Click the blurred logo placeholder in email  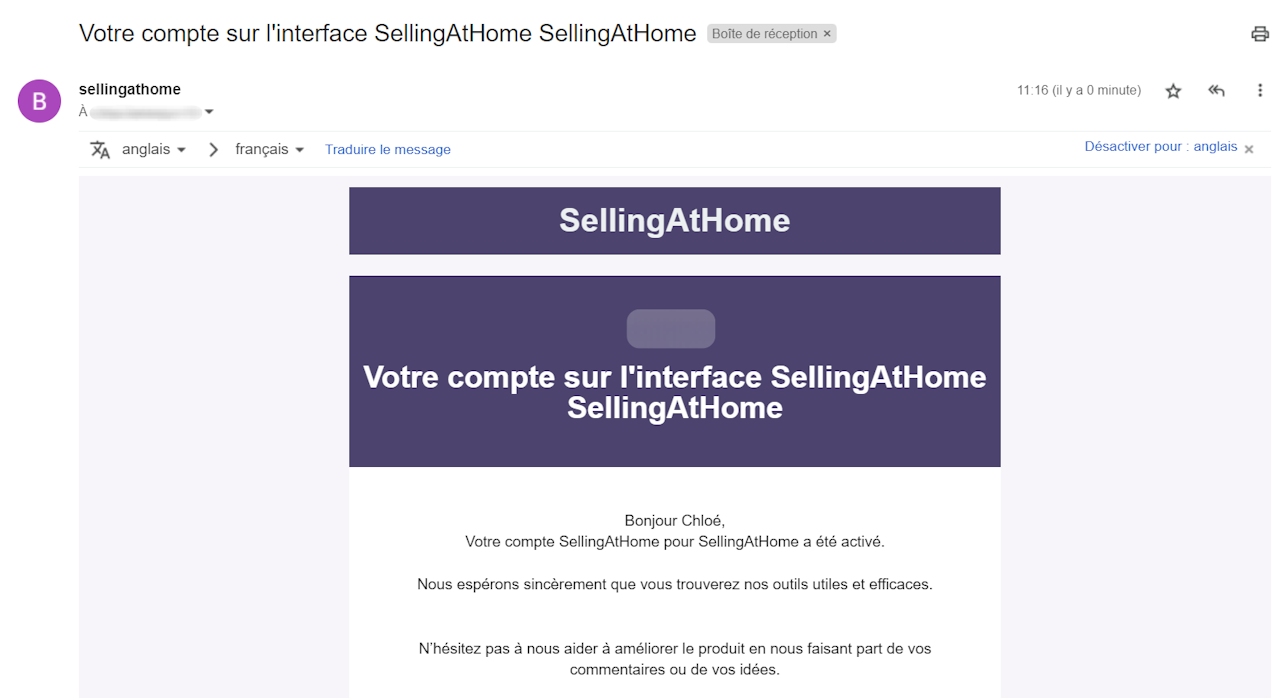coord(671,329)
